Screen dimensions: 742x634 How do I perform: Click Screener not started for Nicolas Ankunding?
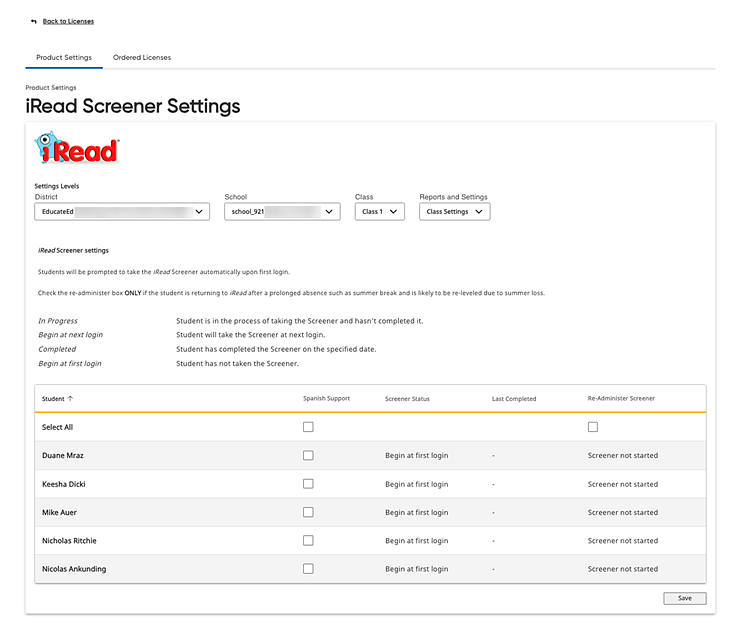pyautogui.click(x=623, y=569)
